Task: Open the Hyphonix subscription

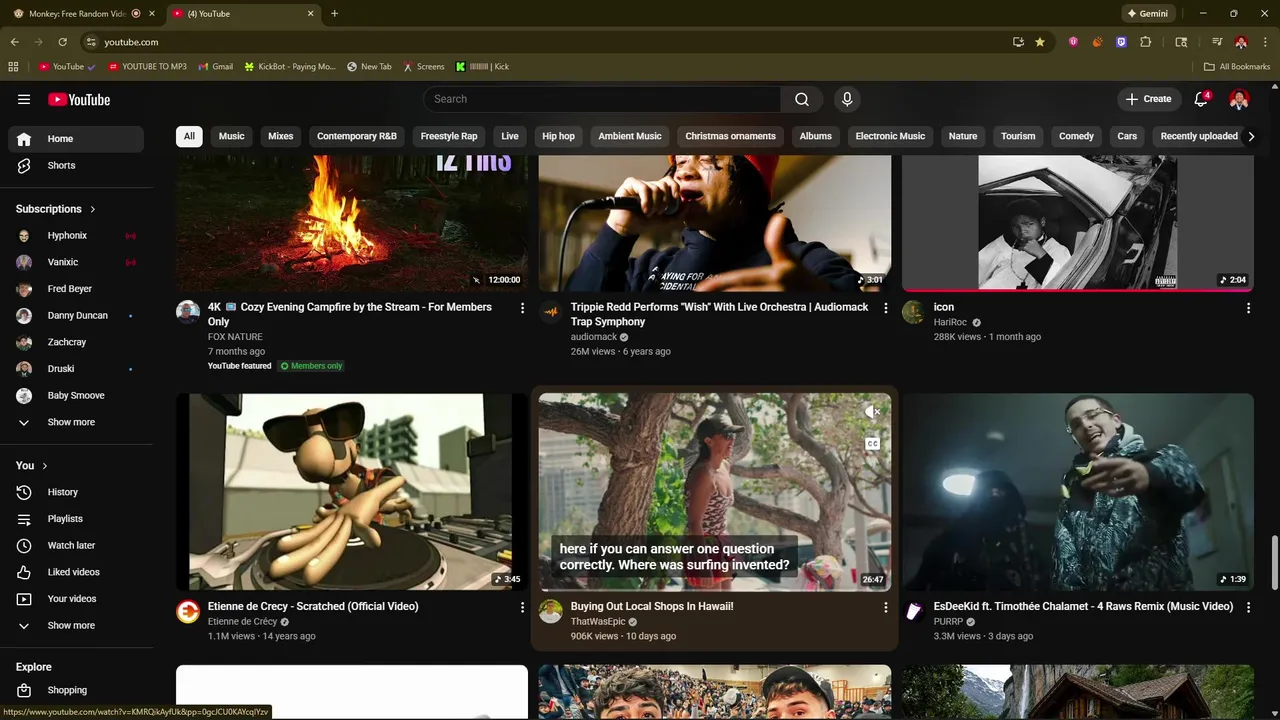Action: pos(76,236)
